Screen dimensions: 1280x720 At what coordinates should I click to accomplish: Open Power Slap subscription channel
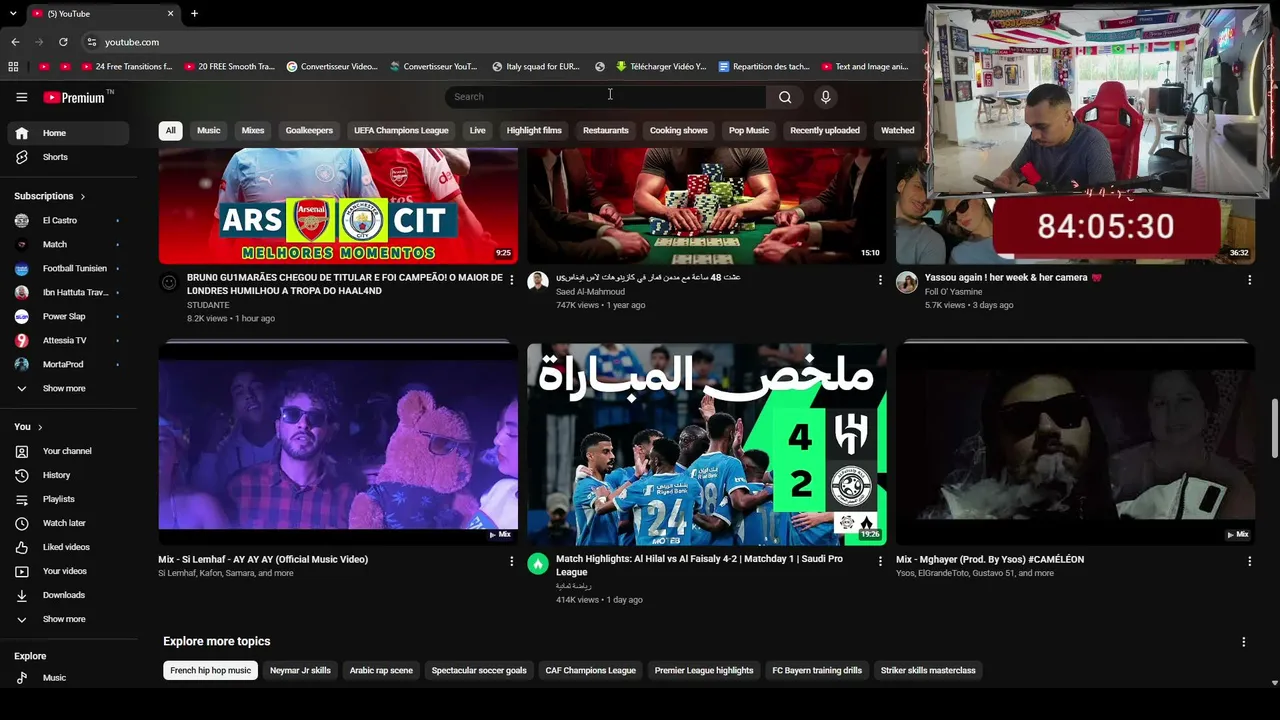click(x=68, y=316)
